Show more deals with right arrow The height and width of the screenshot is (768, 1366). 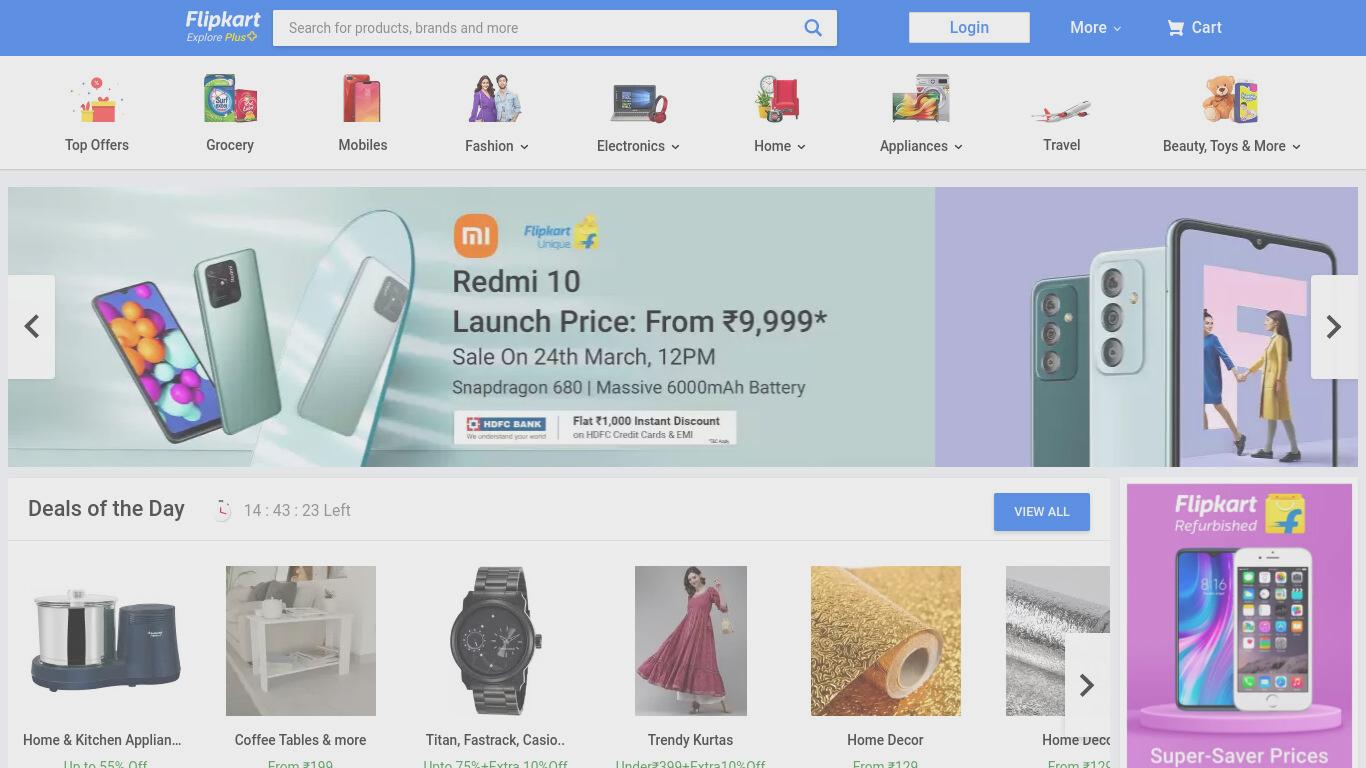point(1087,685)
